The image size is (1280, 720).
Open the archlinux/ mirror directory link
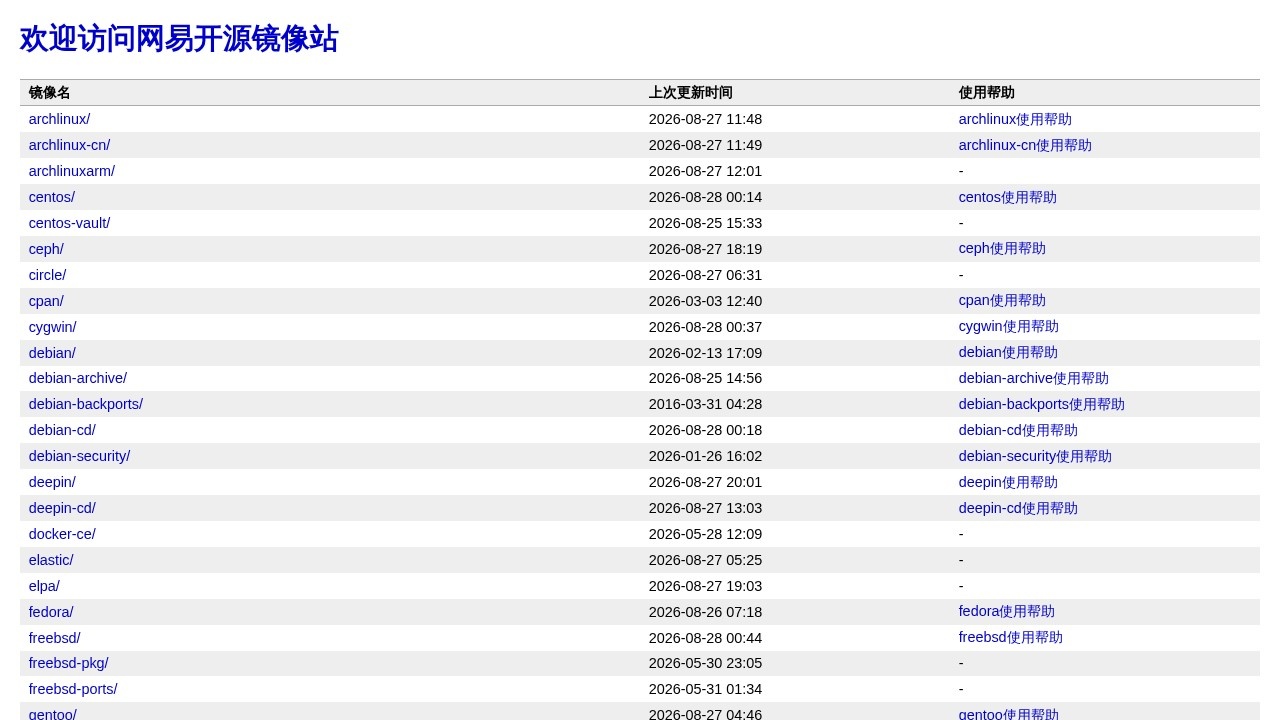(x=59, y=119)
